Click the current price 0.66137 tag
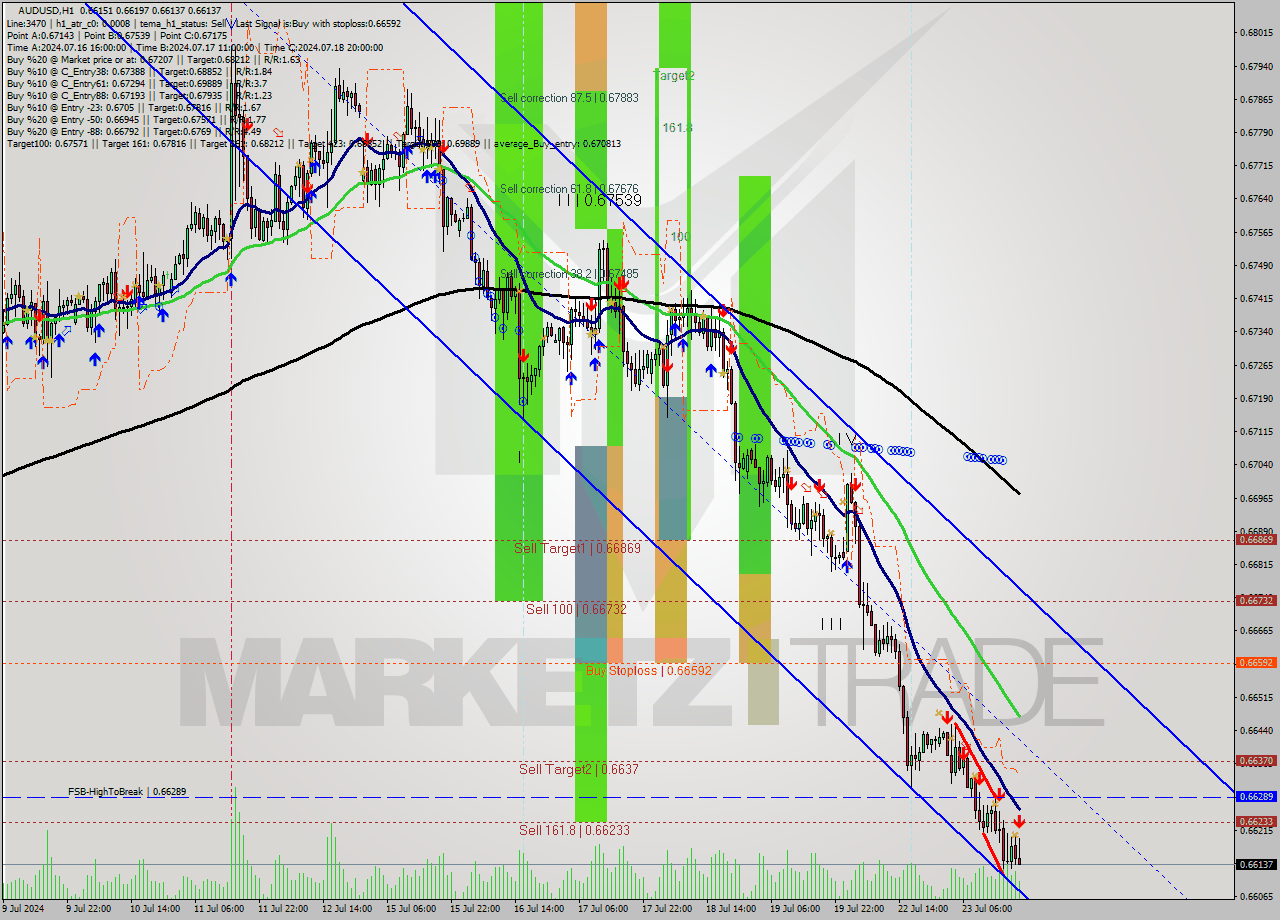 coord(1256,864)
